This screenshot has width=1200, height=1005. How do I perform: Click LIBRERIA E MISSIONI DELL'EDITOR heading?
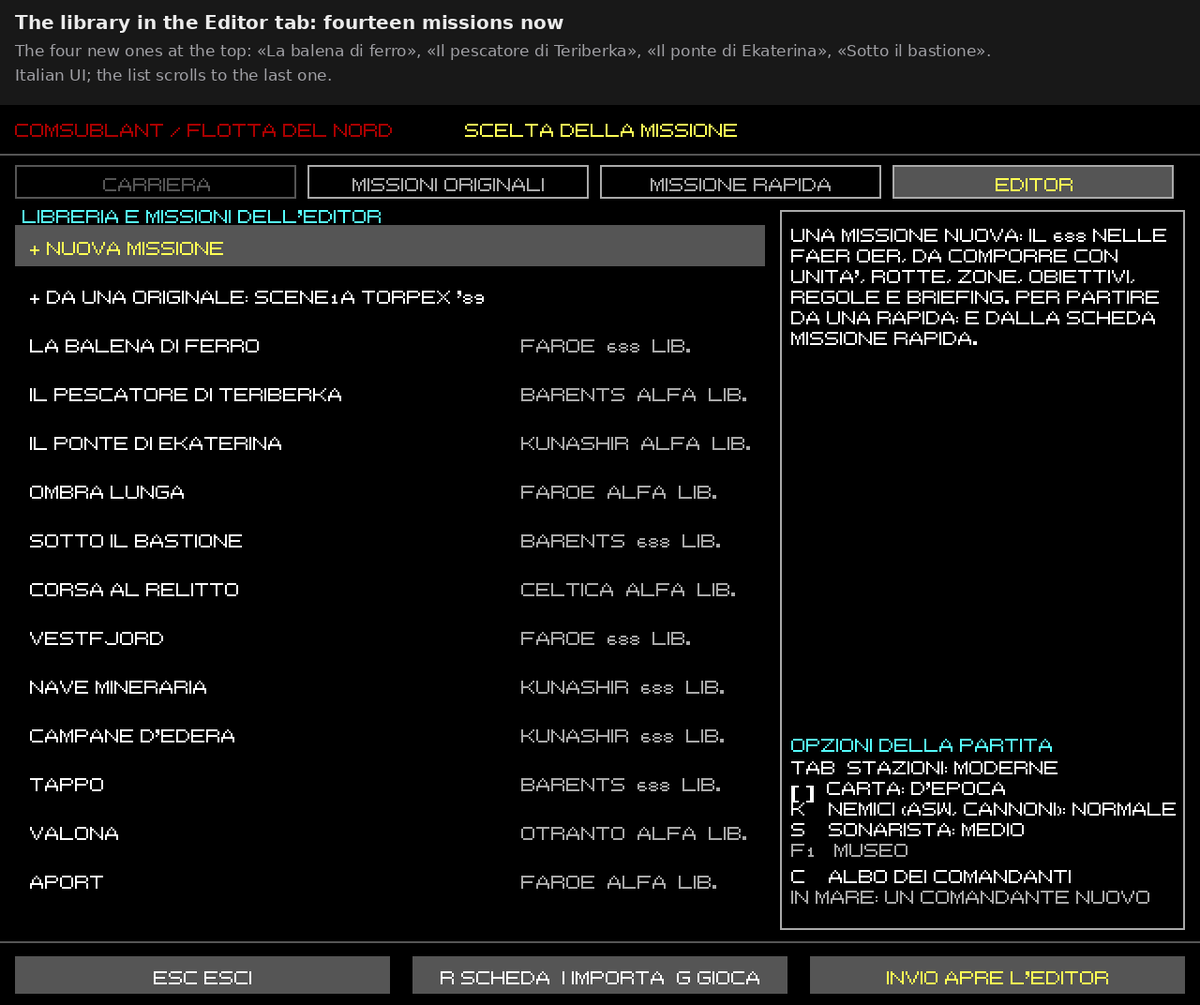click(x=201, y=216)
